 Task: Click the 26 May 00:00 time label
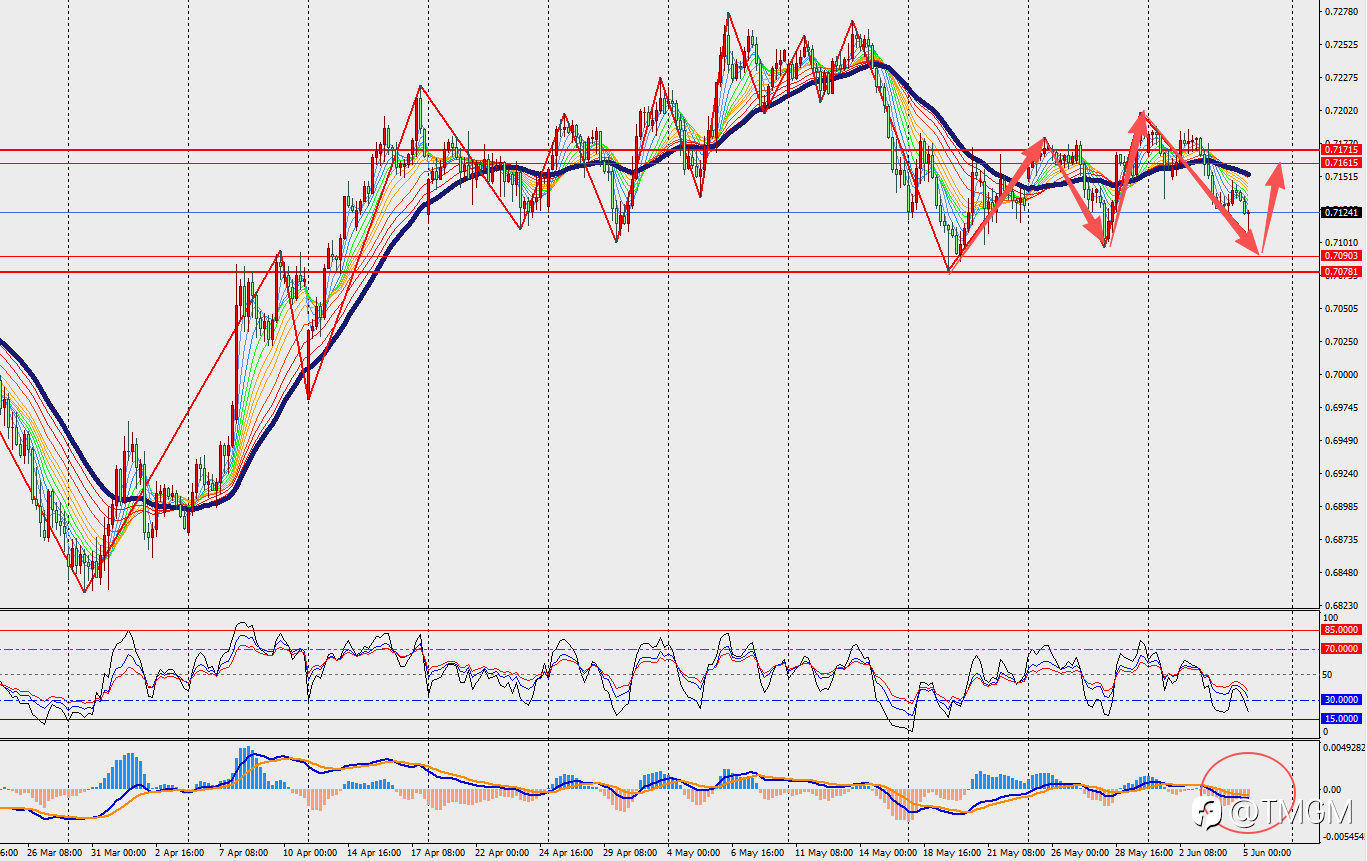point(1079,853)
